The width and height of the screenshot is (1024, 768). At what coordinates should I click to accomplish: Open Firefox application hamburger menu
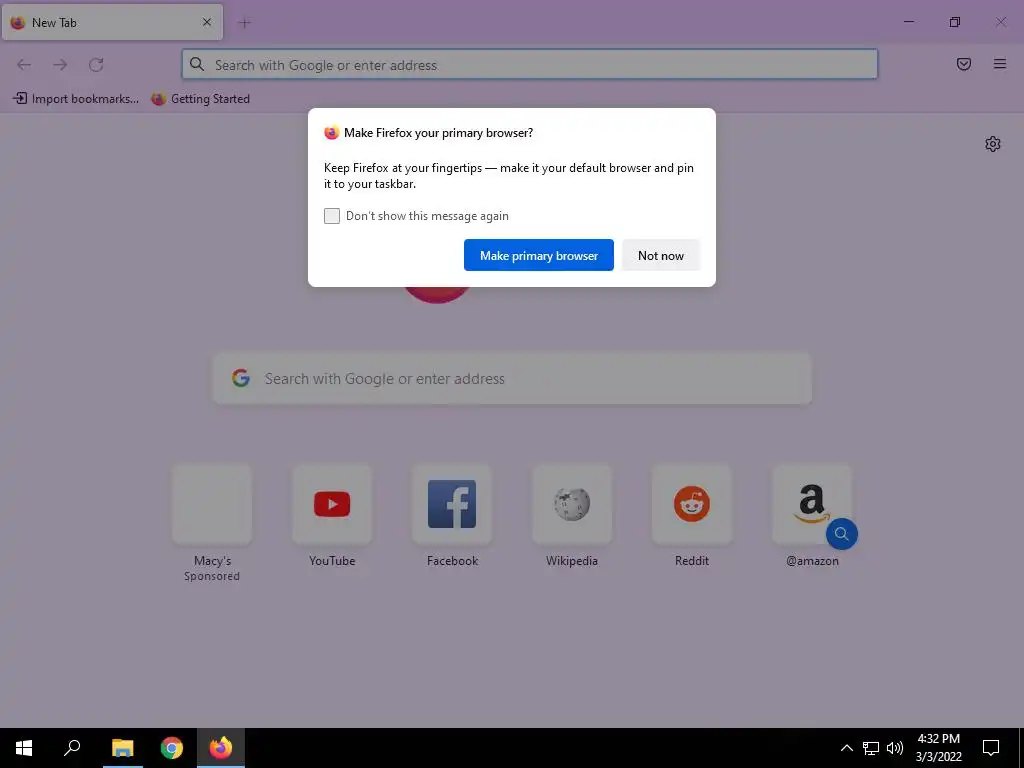point(1000,64)
